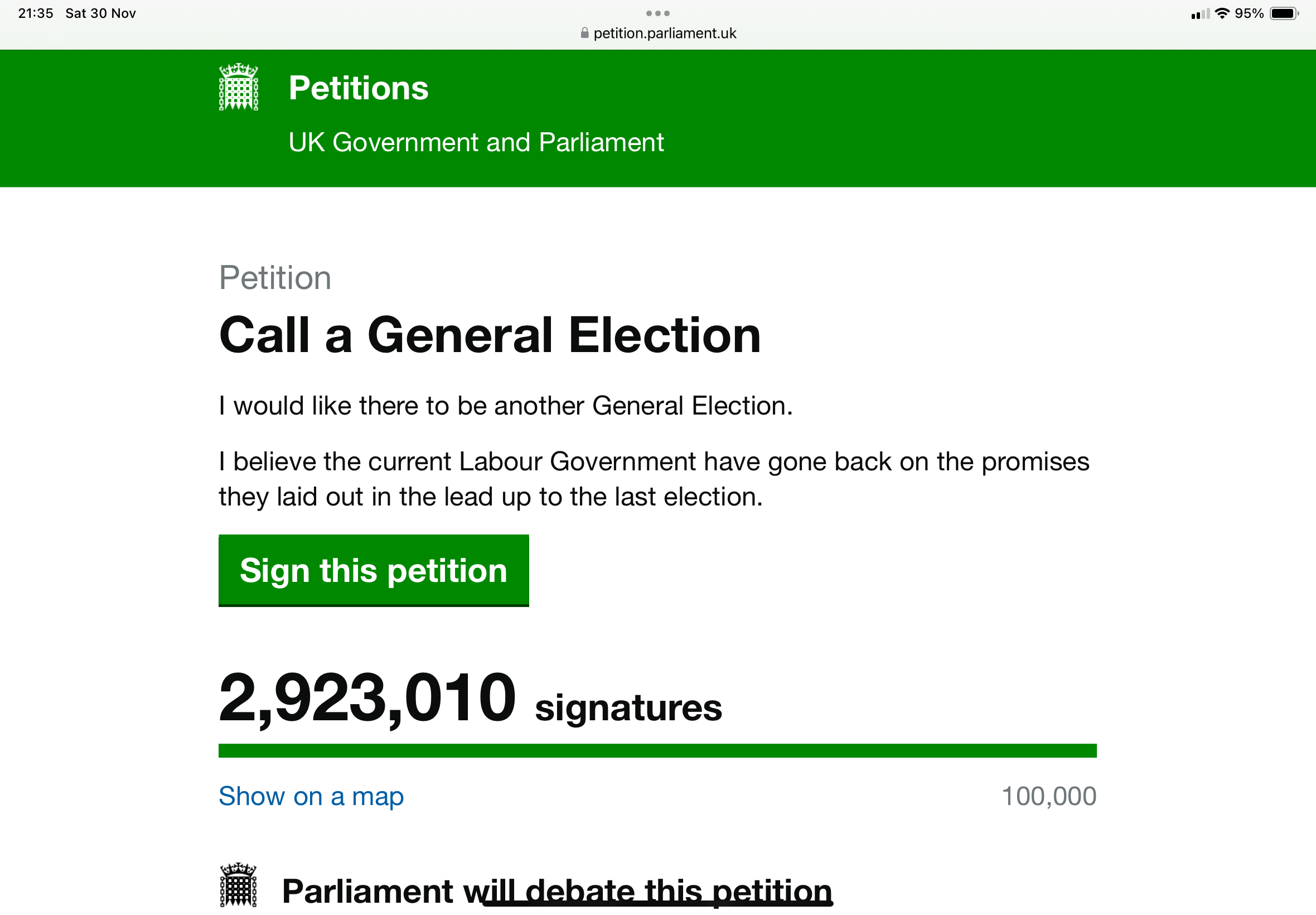Click the Parliament will debate this petition heading

pyautogui.click(x=557, y=891)
